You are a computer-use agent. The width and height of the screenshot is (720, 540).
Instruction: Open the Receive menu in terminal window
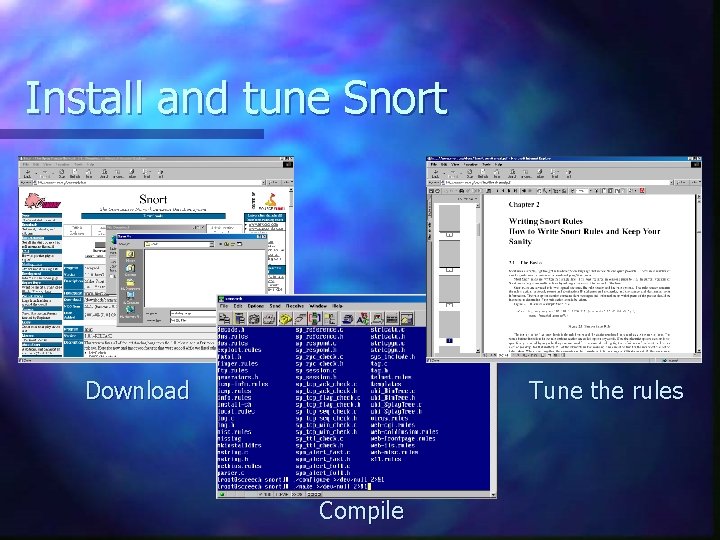click(295, 306)
